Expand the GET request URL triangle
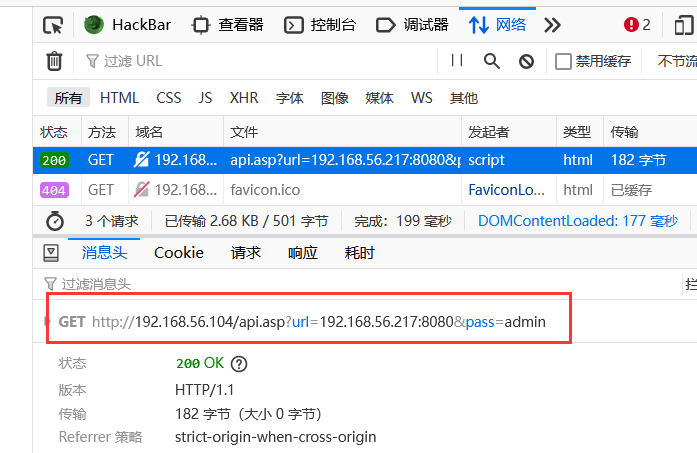 point(48,321)
